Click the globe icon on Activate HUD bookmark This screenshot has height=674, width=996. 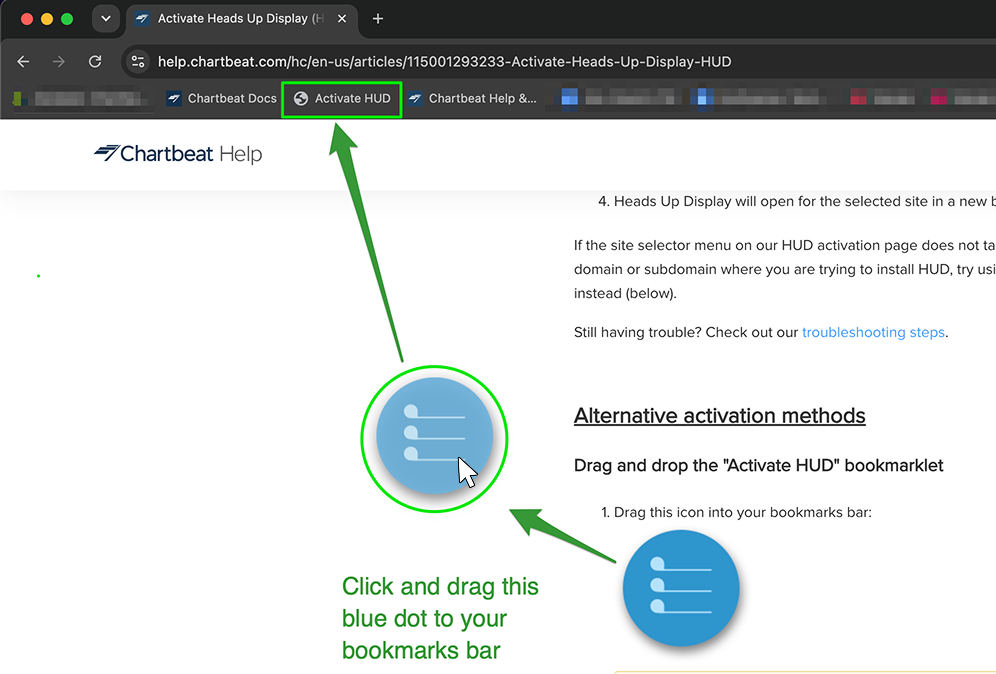point(301,98)
